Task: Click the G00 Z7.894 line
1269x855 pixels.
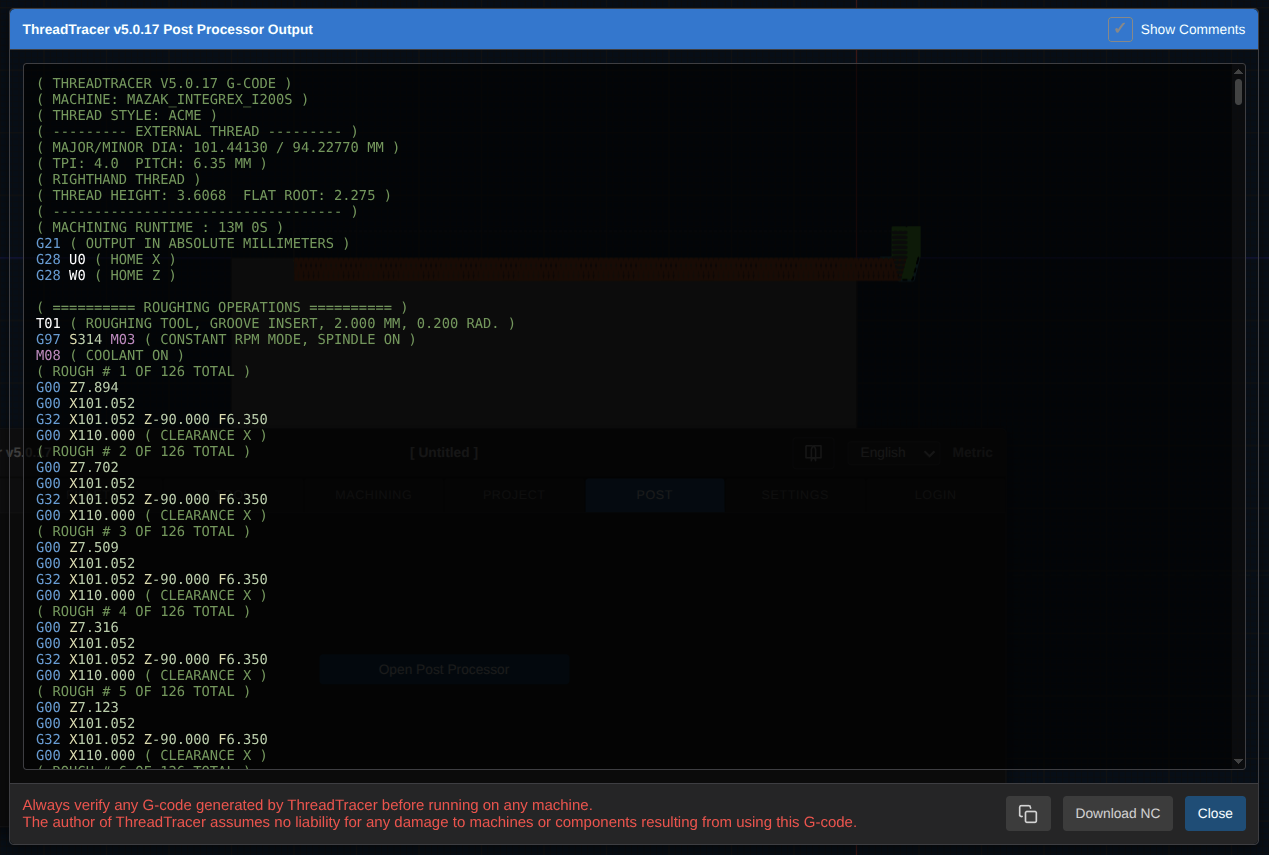Action: pyautogui.click(x=77, y=387)
